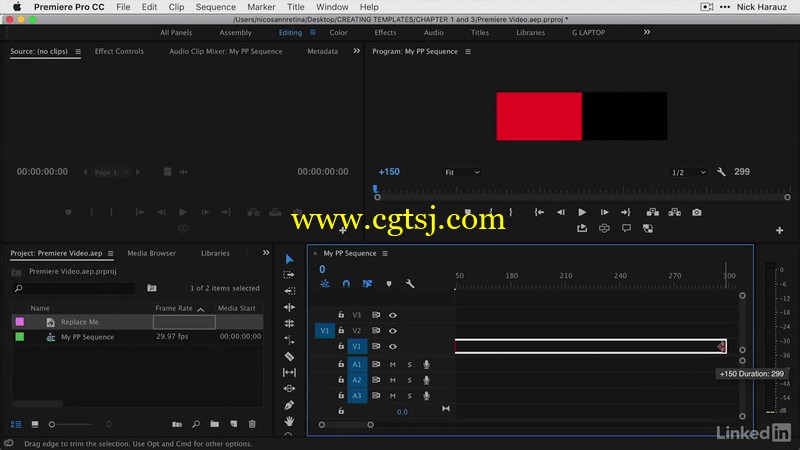The height and width of the screenshot is (450, 800).
Task: Switch to Color workspace
Action: 338,32
